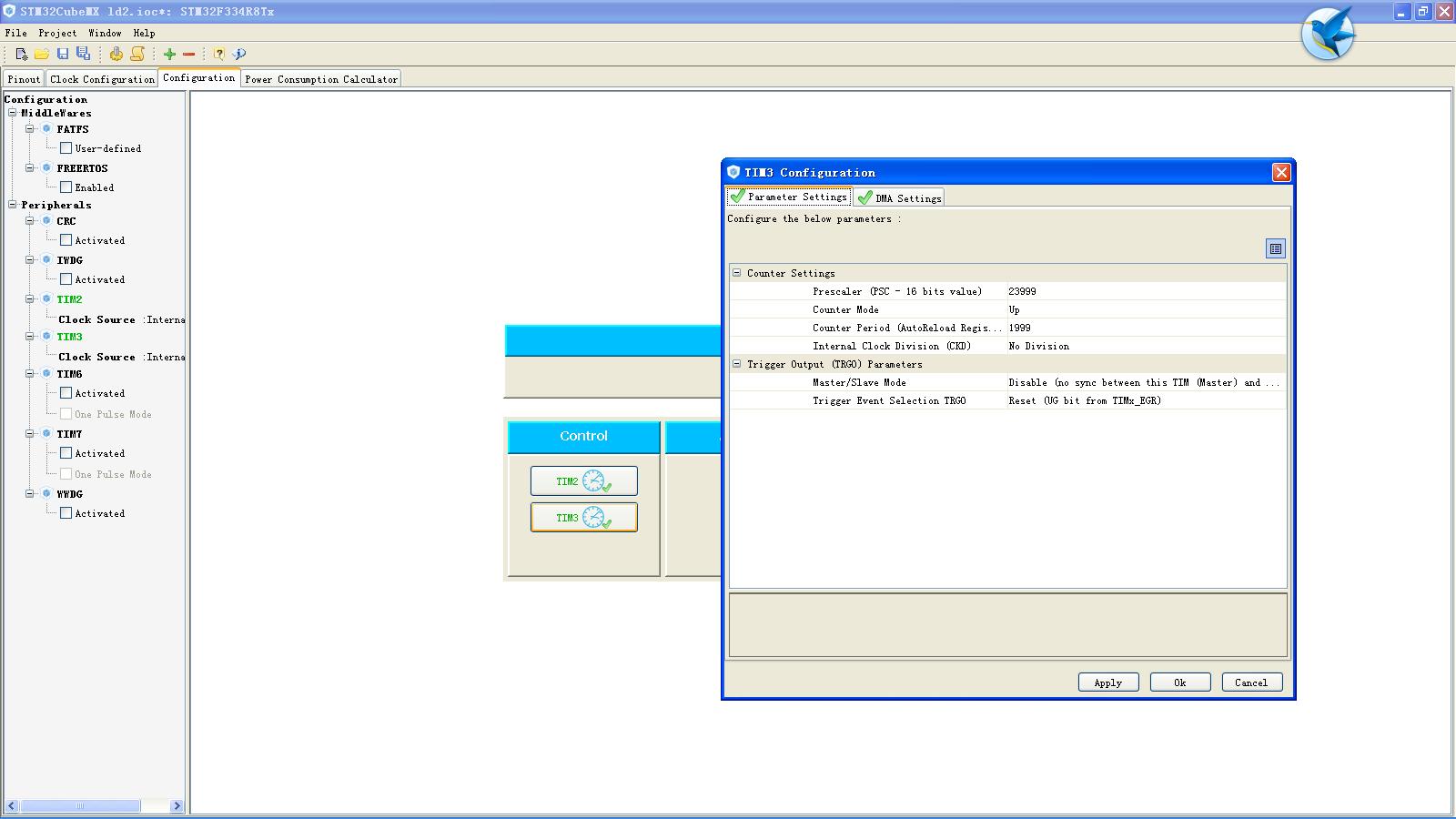Click the Ok button
The height and width of the screenshot is (819, 1456).
(x=1180, y=682)
